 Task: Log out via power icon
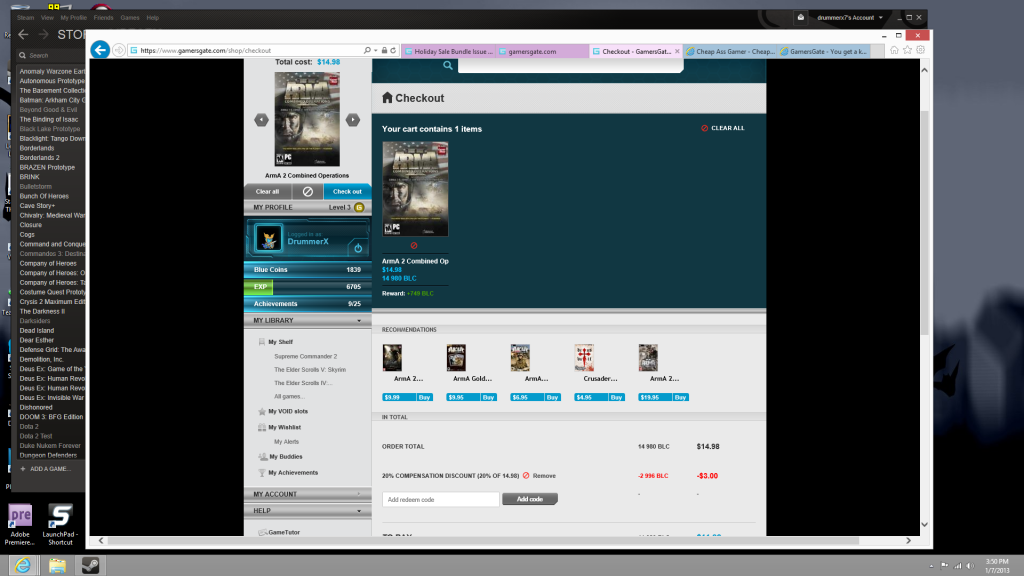(x=358, y=248)
